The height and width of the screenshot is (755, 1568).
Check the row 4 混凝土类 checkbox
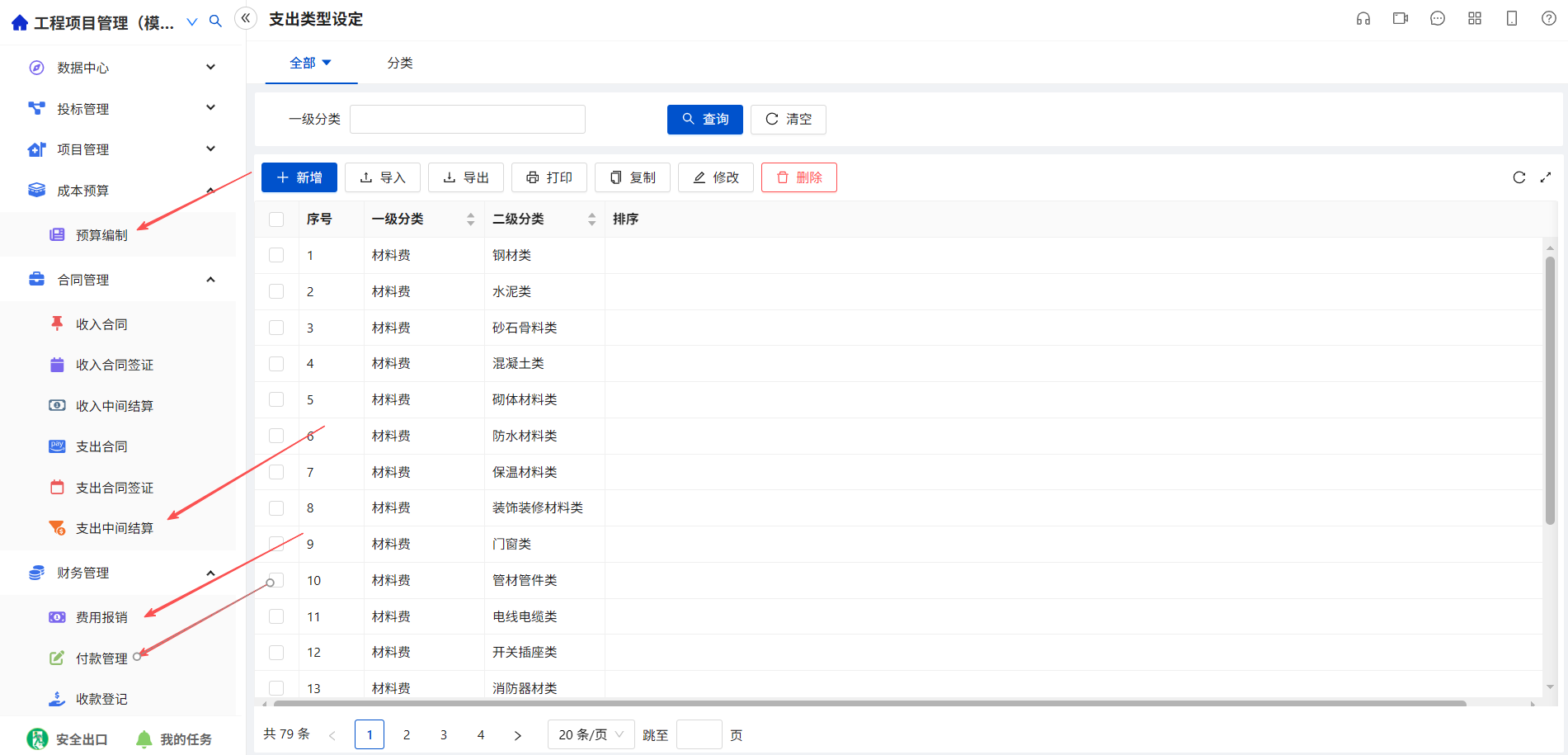(x=276, y=363)
